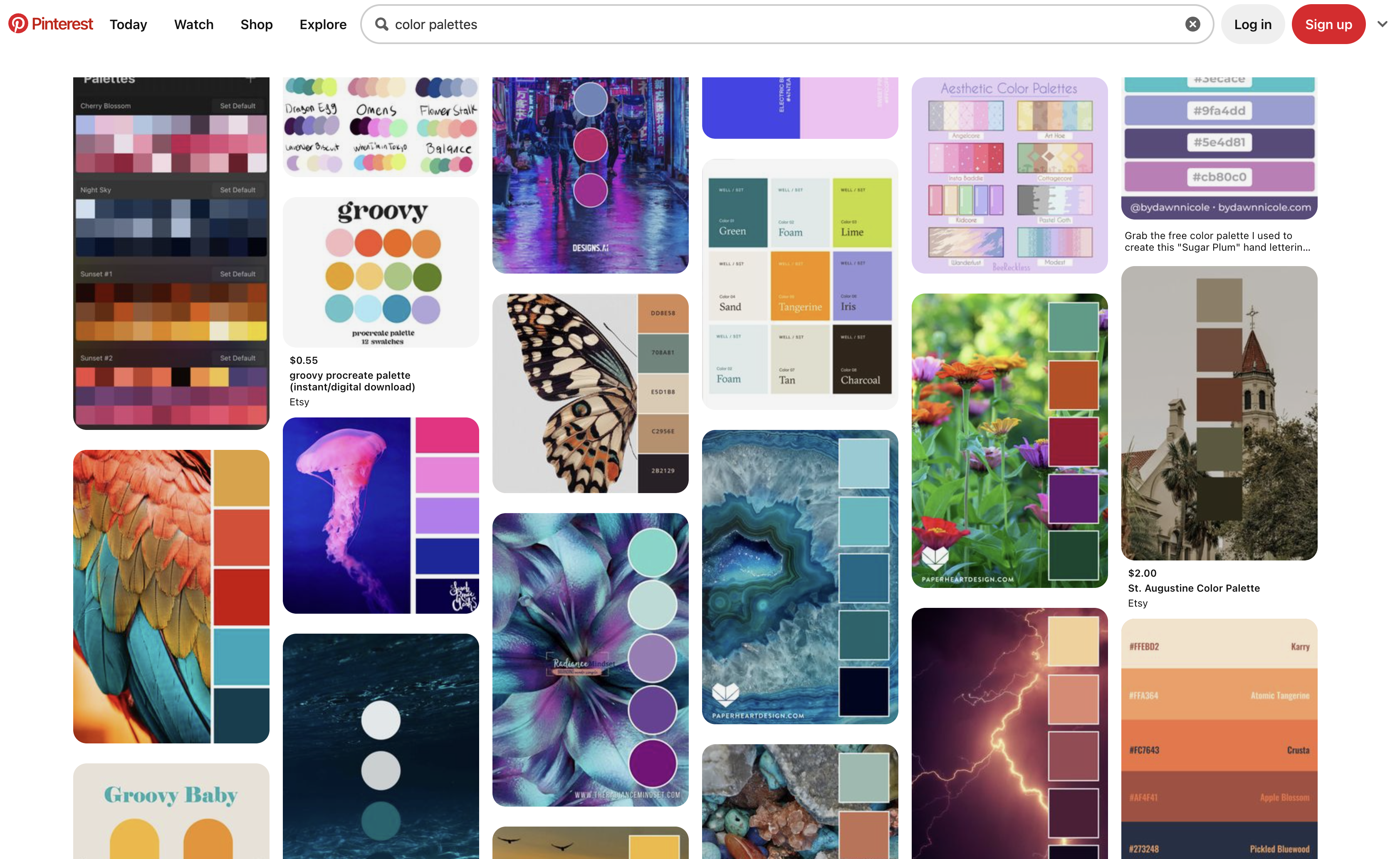
Task: Open the blue agate geode pin
Action: (x=800, y=577)
